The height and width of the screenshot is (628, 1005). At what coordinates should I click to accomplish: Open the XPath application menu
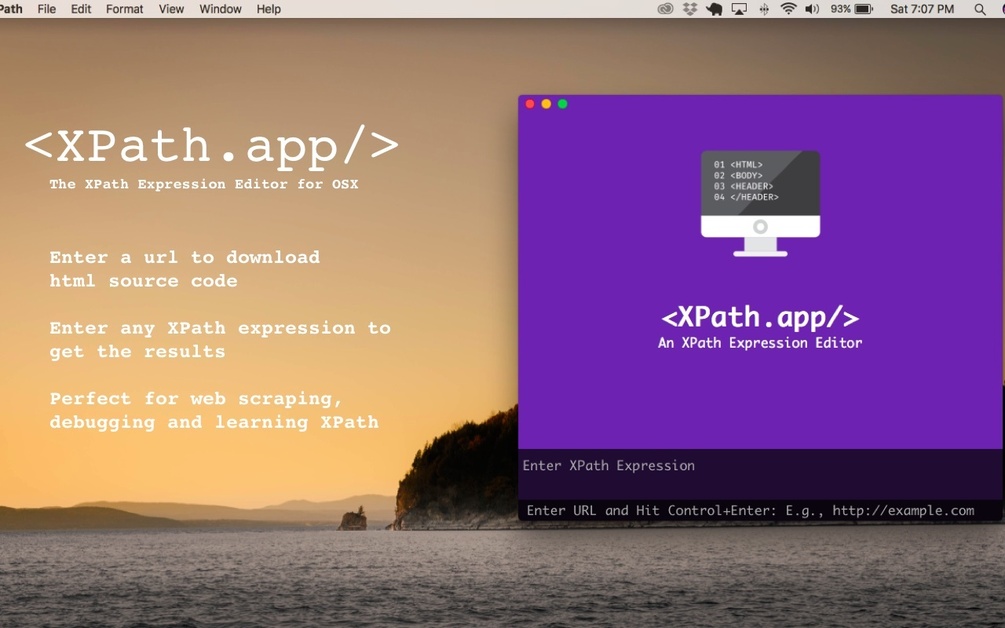(x=11, y=9)
